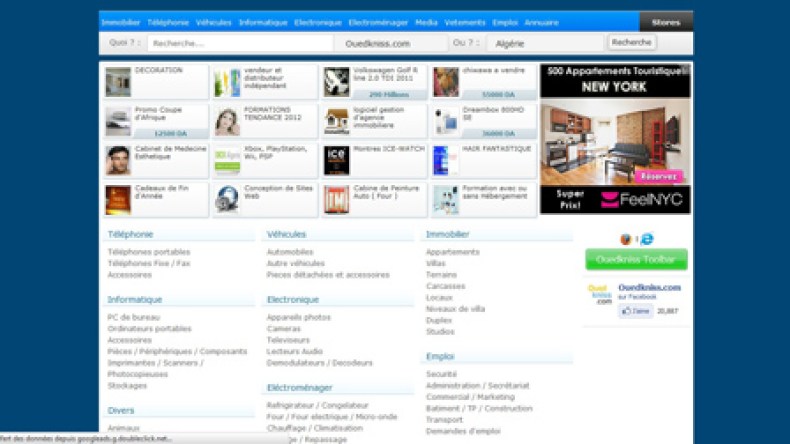
Task: Go to the Electroménager navigation item
Action: 378,22
